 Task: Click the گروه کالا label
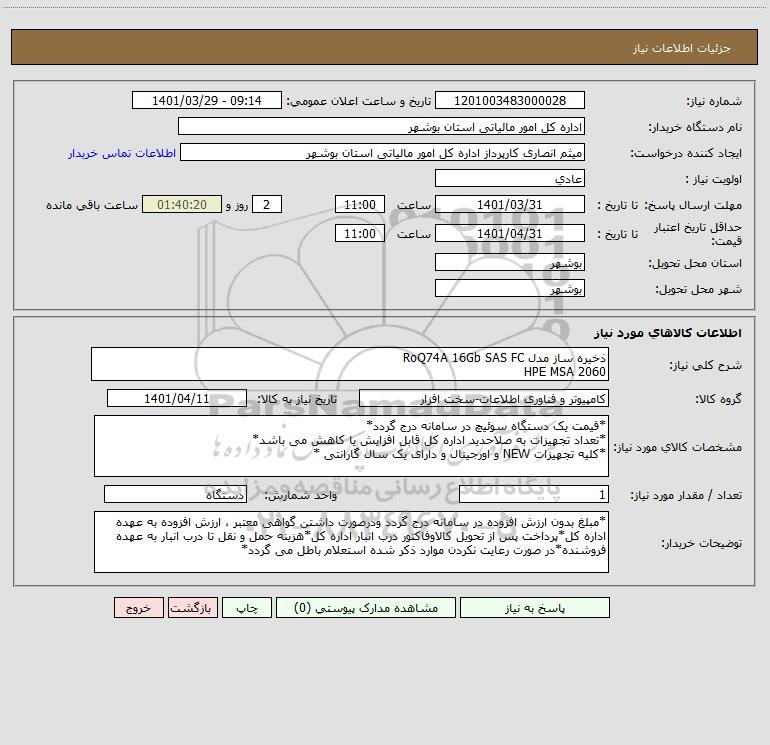tap(718, 399)
